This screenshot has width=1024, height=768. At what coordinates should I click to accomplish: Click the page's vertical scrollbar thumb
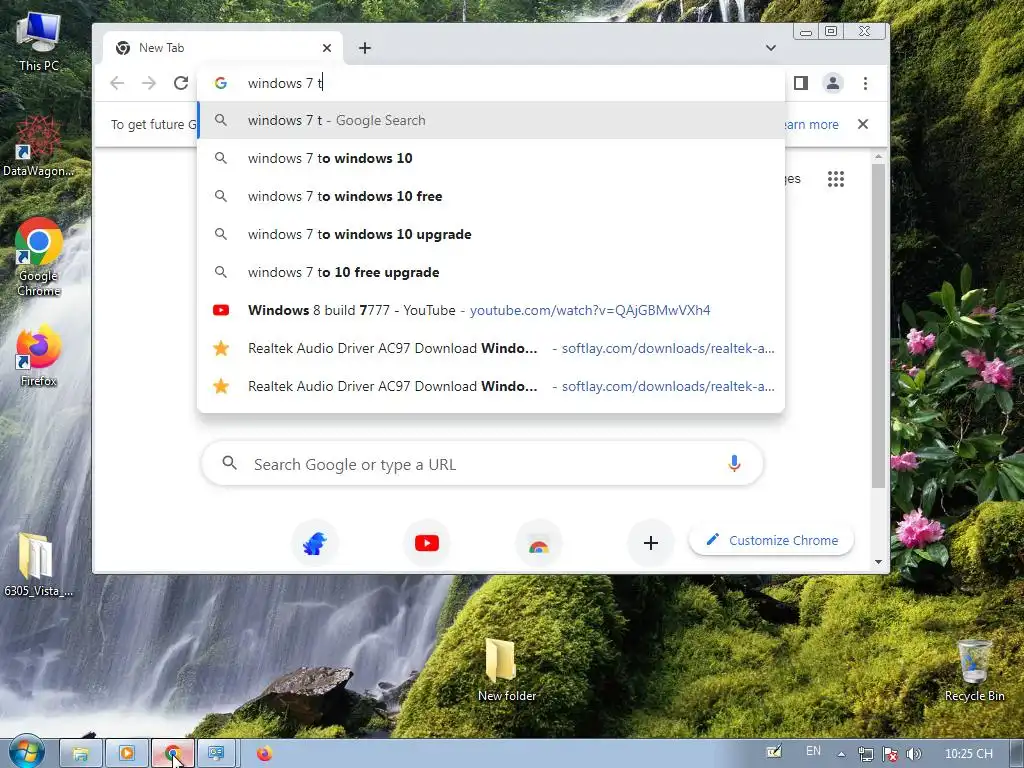(x=878, y=325)
